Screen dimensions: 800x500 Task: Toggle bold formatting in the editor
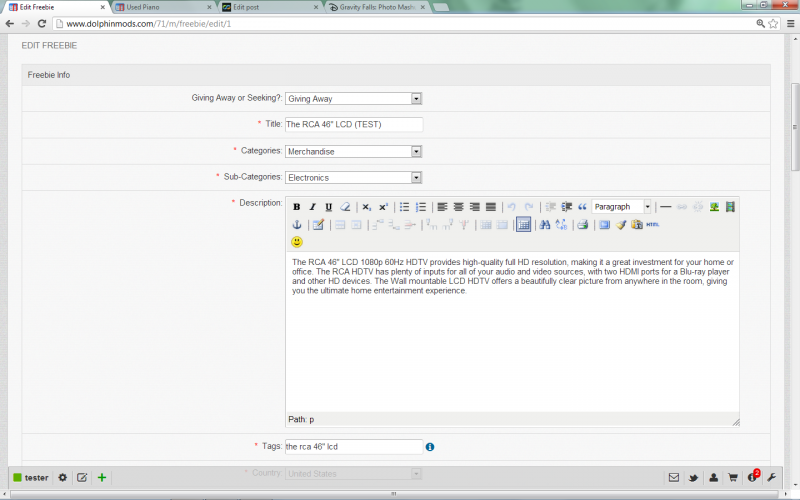[x=296, y=207]
